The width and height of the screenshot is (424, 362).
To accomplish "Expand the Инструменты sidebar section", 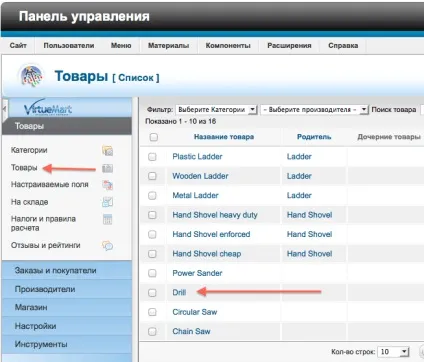I will 67,344.
